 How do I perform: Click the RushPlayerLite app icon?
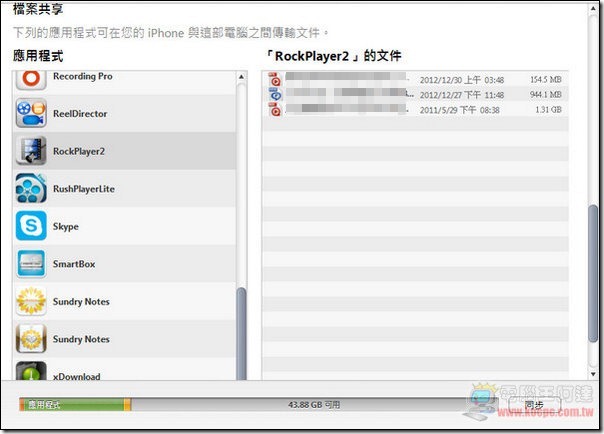pyautogui.click(x=31, y=188)
